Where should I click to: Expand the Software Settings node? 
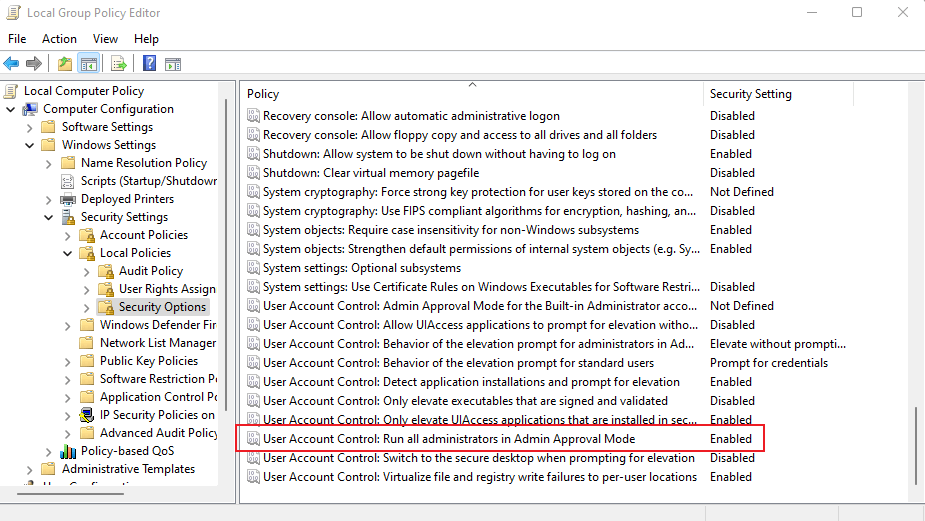29,127
